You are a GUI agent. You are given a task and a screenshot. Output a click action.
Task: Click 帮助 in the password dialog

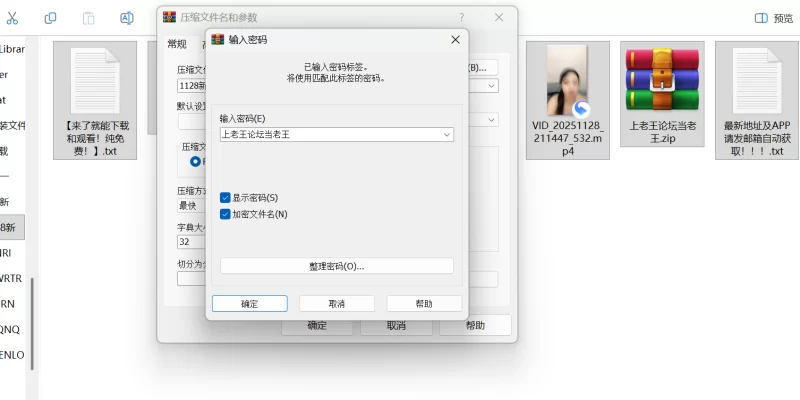tap(424, 303)
